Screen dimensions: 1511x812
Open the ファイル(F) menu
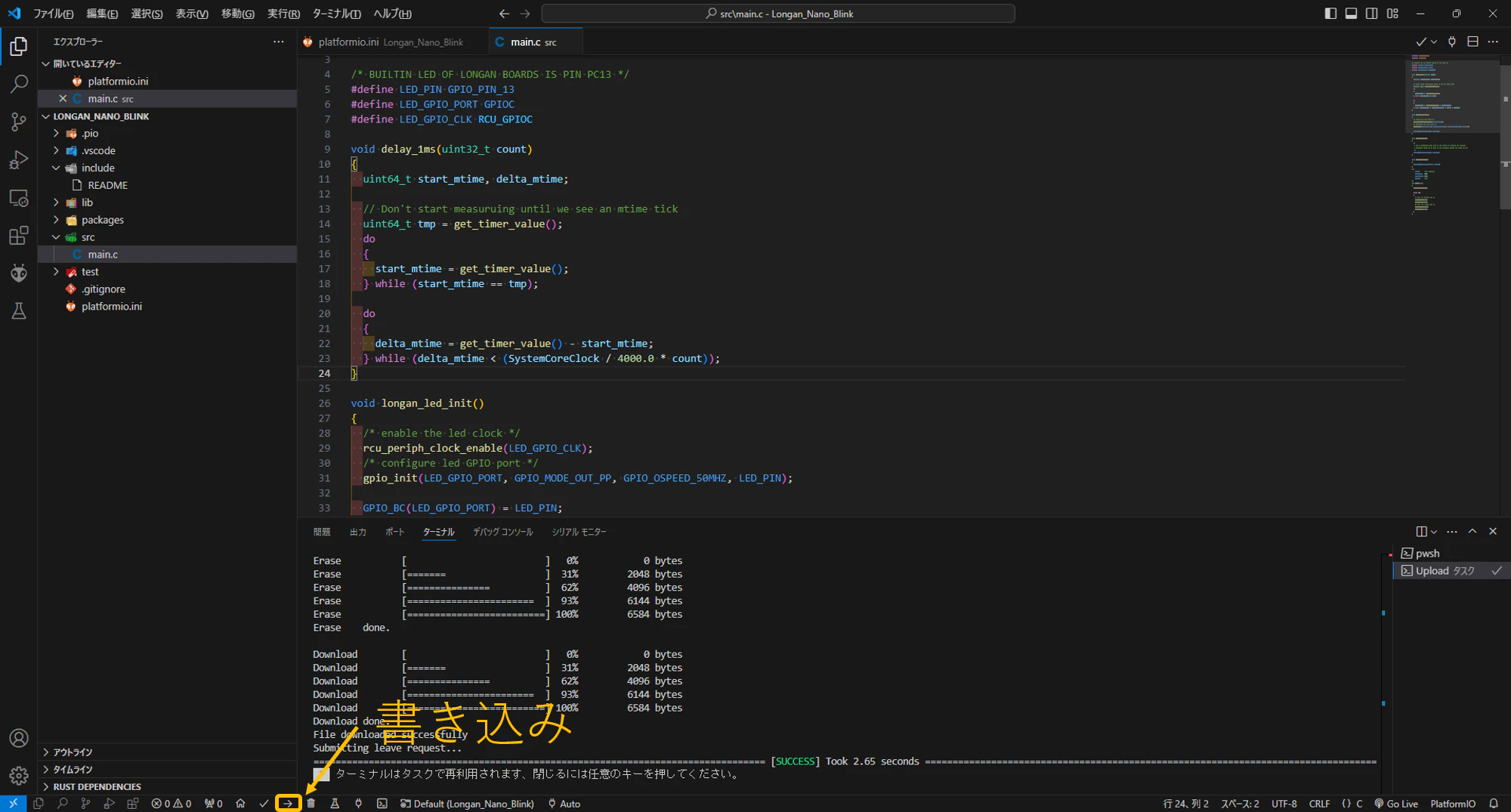(x=53, y=14)
